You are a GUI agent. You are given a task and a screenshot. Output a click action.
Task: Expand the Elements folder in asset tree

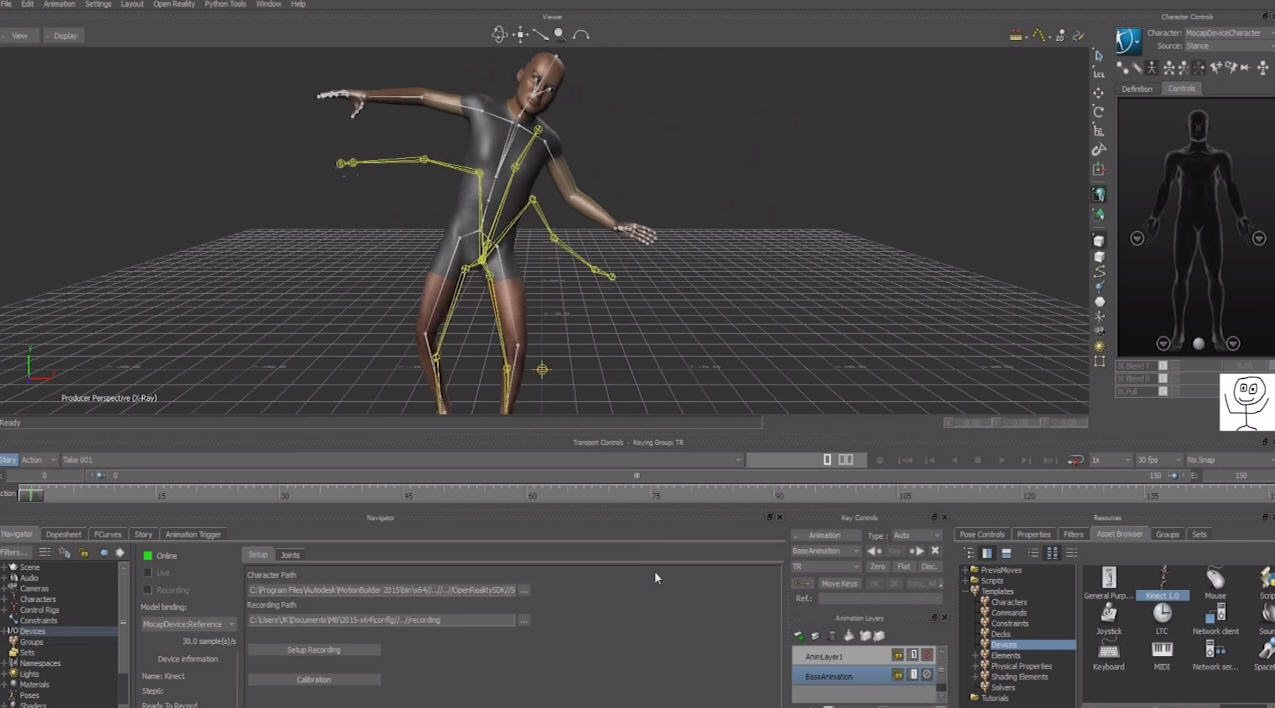point(977,656)
